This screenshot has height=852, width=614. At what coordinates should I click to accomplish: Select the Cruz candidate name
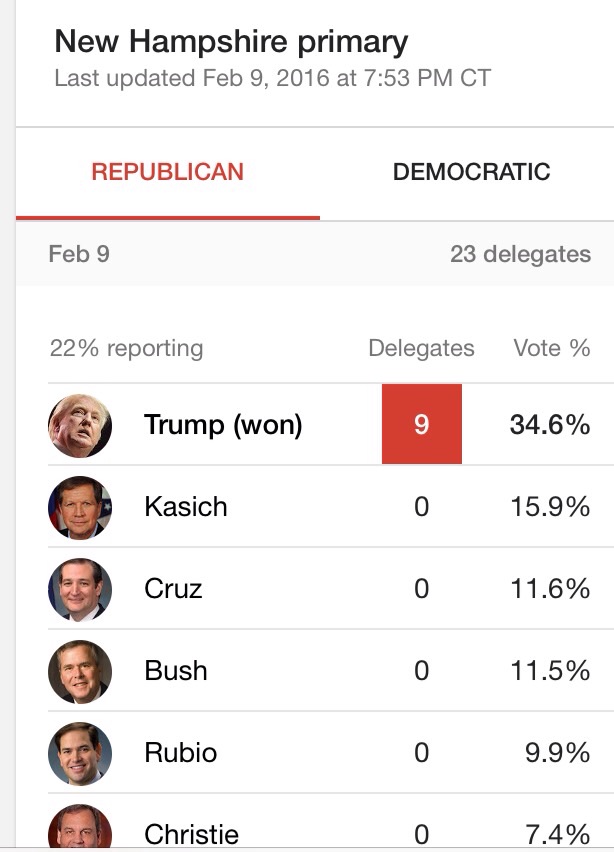click(173, 589)
